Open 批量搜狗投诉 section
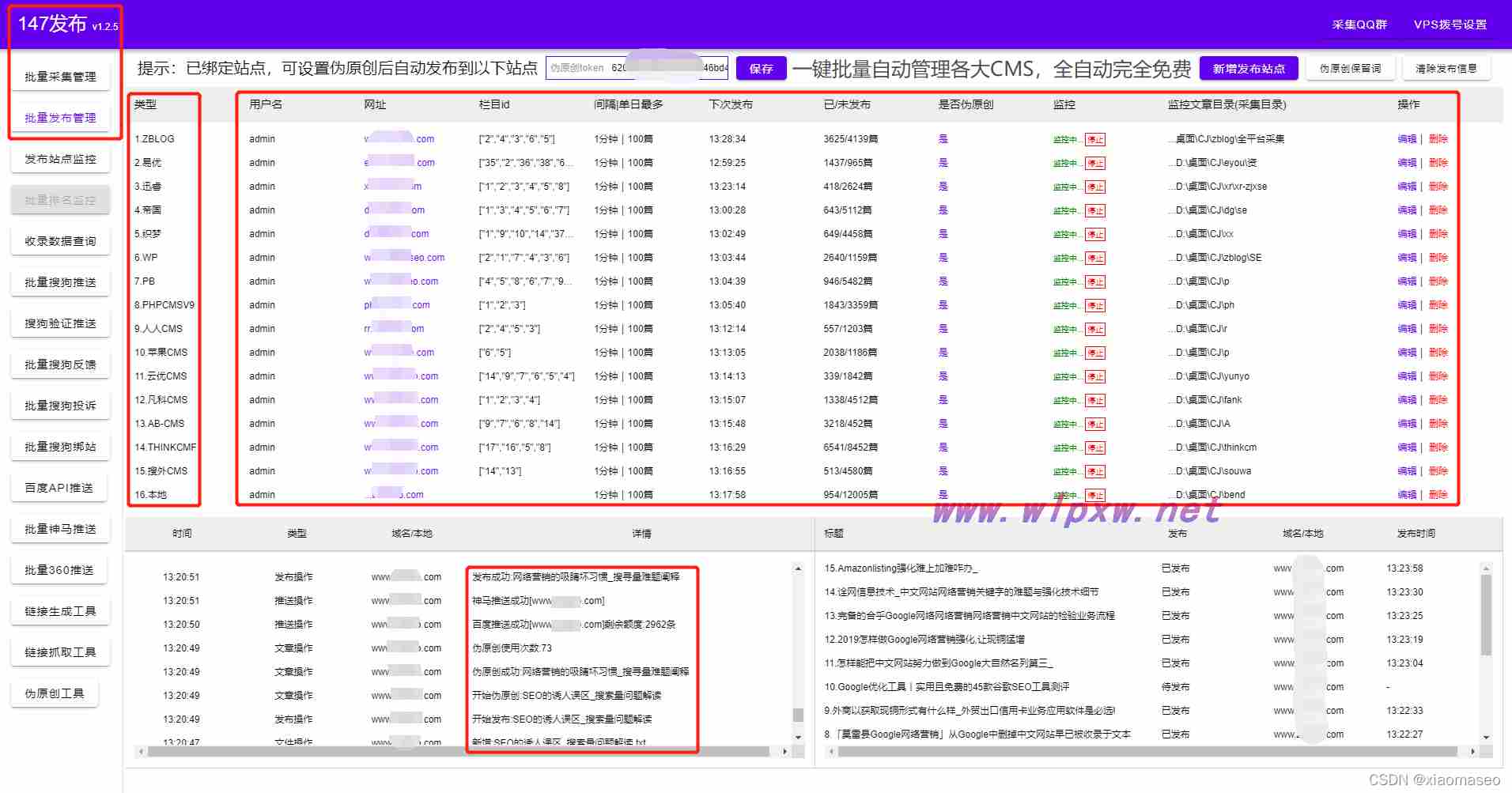Screen dimensions: 1512x793 point(60,406)
